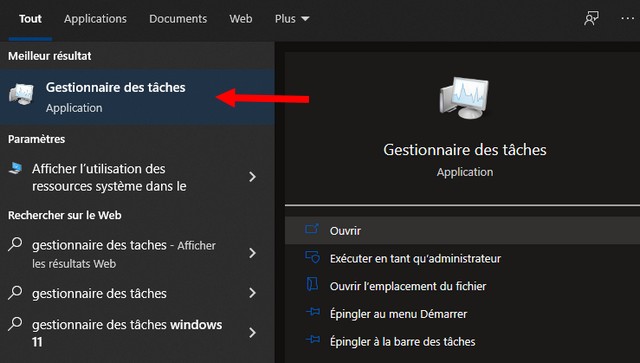Choose Épingler au menu Démarrer
The width and height of the screenshot is (640, 363).
(398, 314)
